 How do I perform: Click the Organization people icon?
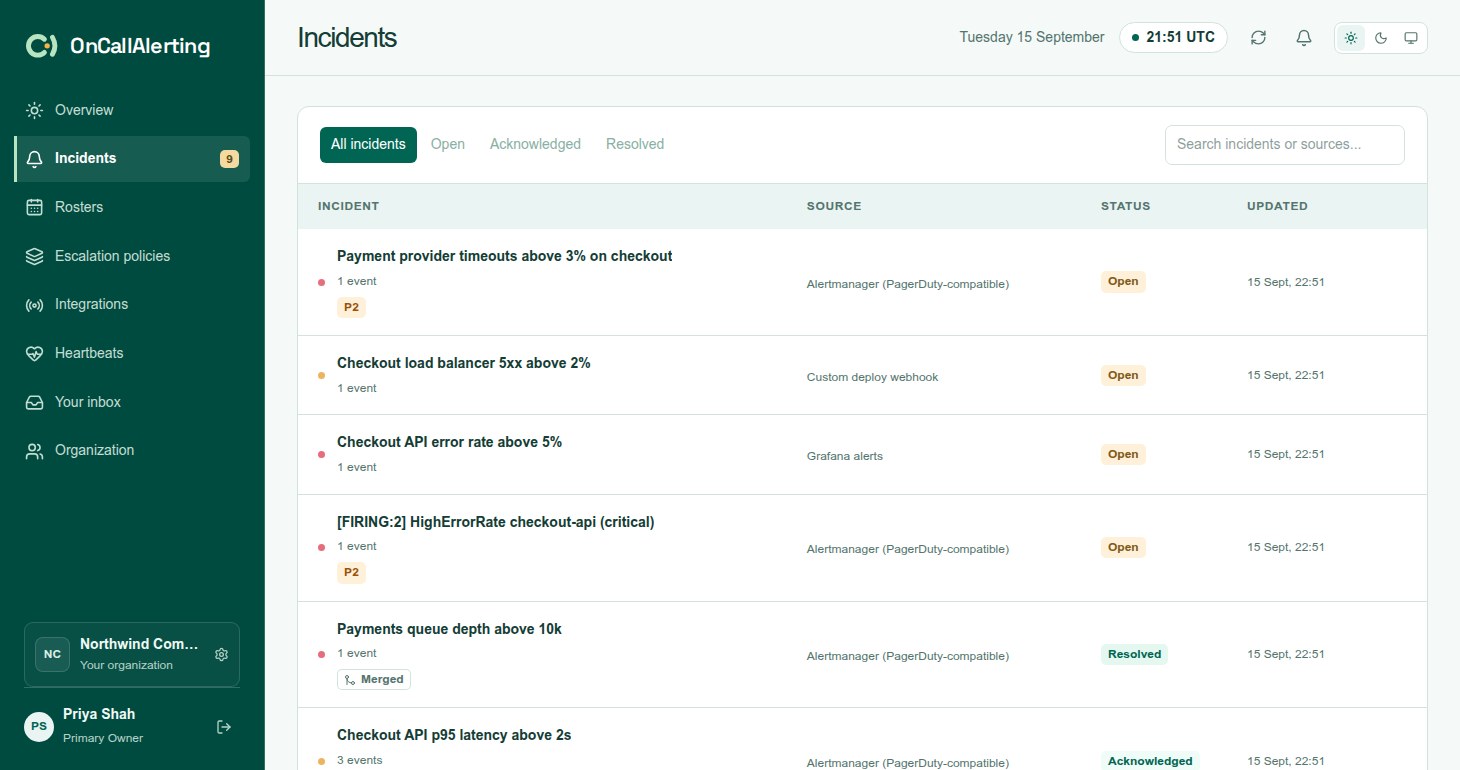point(34,451)
